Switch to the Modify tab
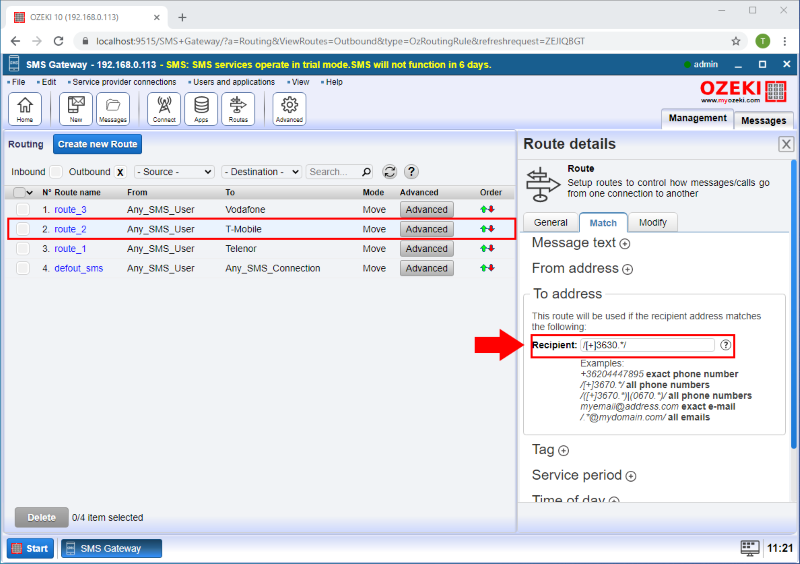This screenshot has height=564, width=800. [x=653, y=223]
